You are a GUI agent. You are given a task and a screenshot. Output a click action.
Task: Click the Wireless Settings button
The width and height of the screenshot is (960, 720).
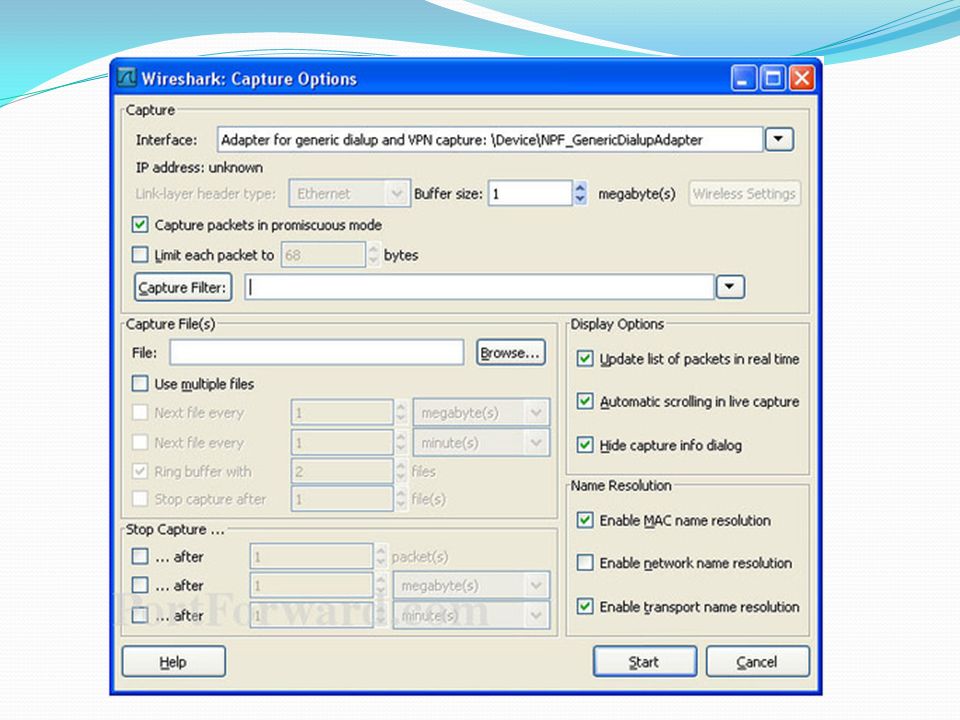(x=744, y=193)
